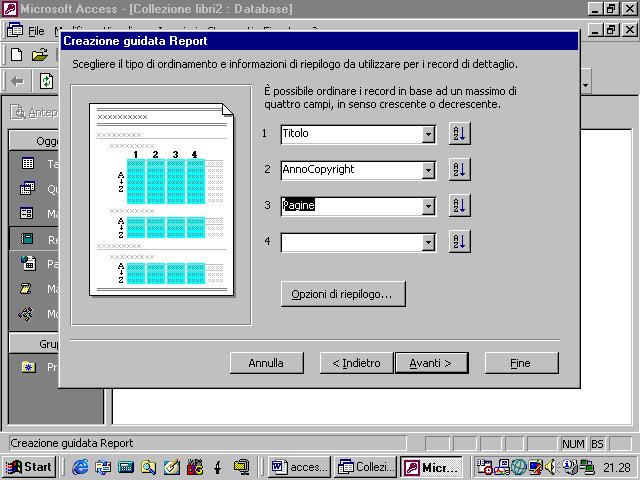The height and width of the screenshot is (480, 640).
Task: Toggle sort order for Titolo field
Action: point(460,133)
